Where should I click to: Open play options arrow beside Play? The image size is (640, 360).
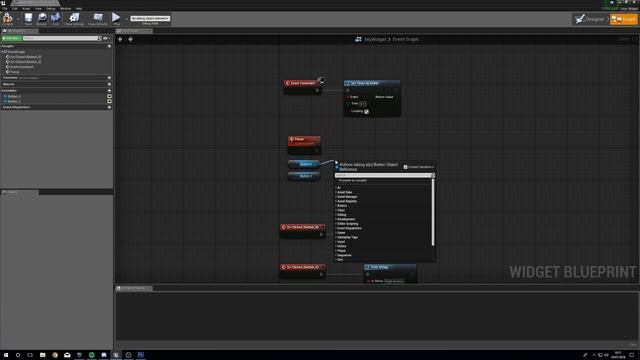[x=126, y=19]
